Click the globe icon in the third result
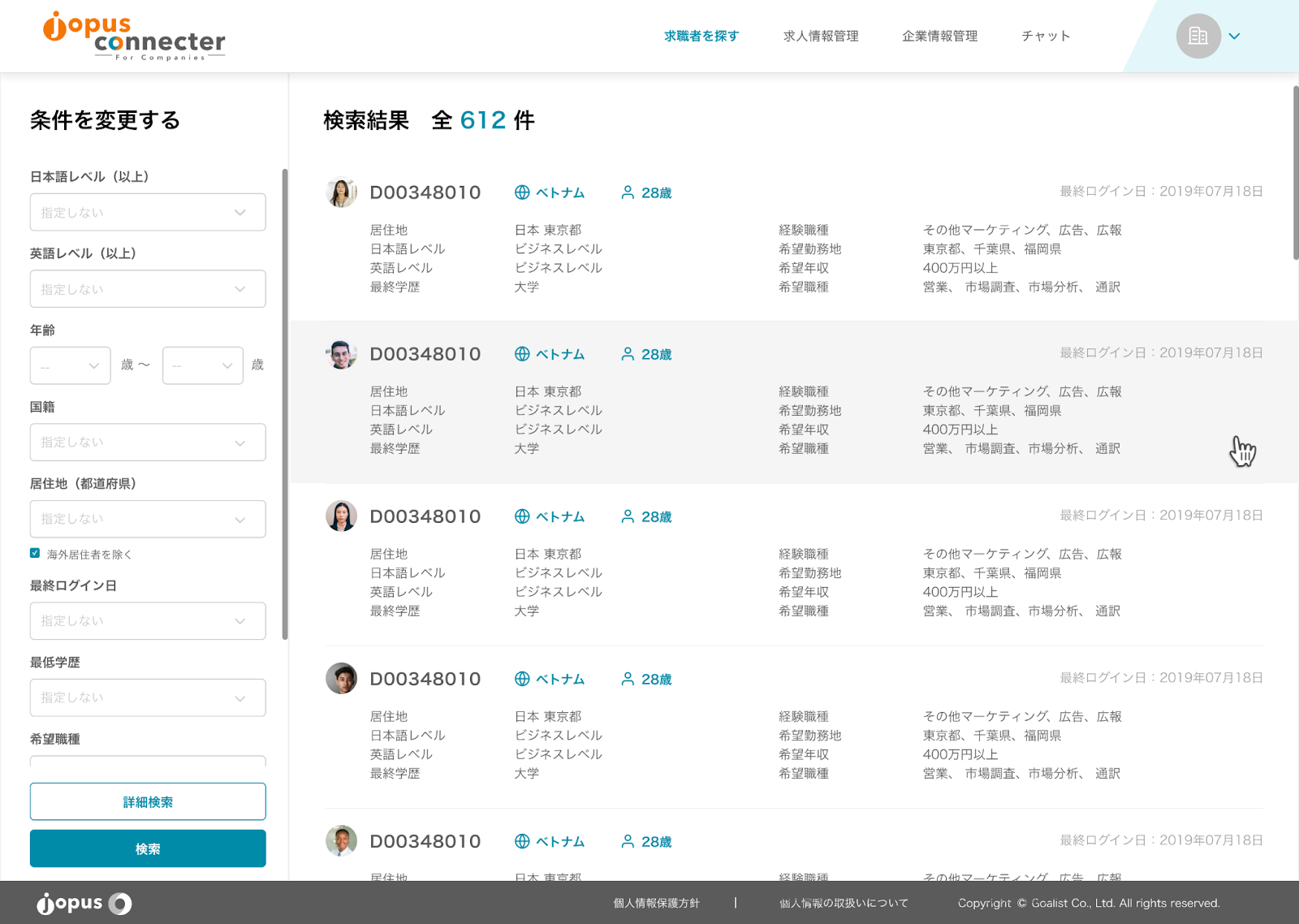 click(x=522, y=516)
